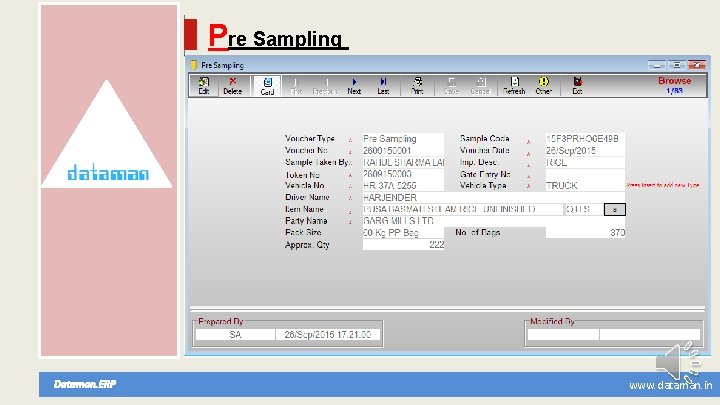Click the Prepared By user SA field
This screenshot has height=405, width=720.
click(235, 335)
